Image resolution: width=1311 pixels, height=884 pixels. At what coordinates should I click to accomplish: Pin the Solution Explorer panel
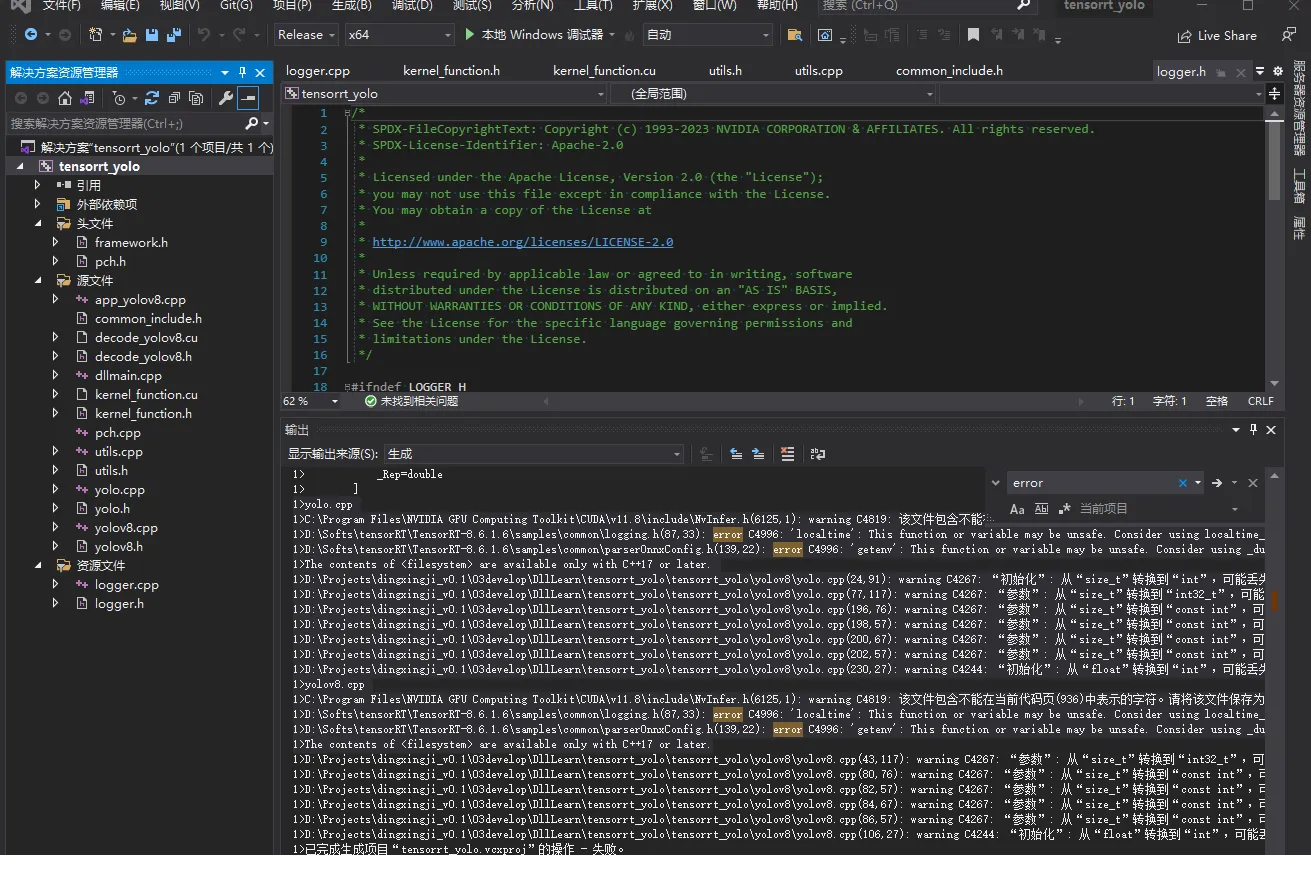(x=242, y=73)
